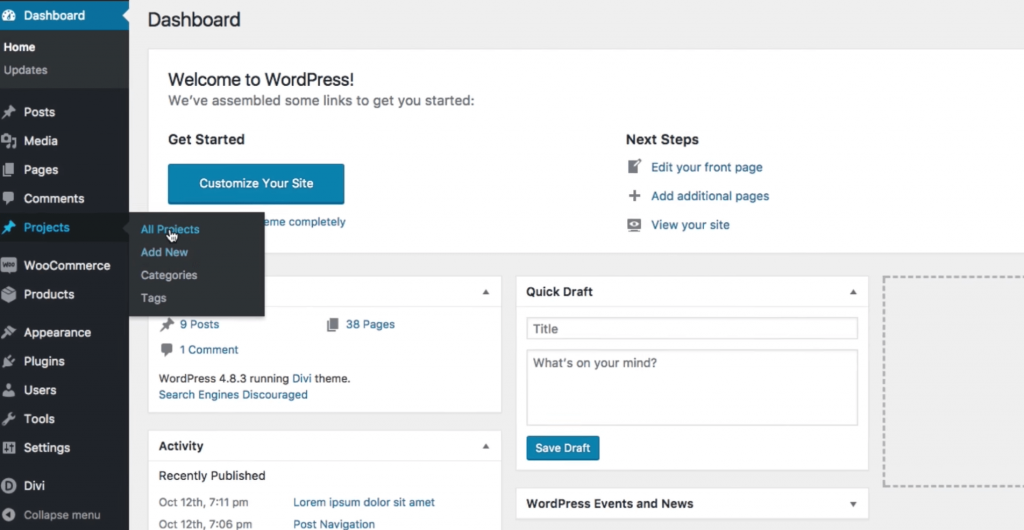Click the View your site screen icon

(634, 225)
